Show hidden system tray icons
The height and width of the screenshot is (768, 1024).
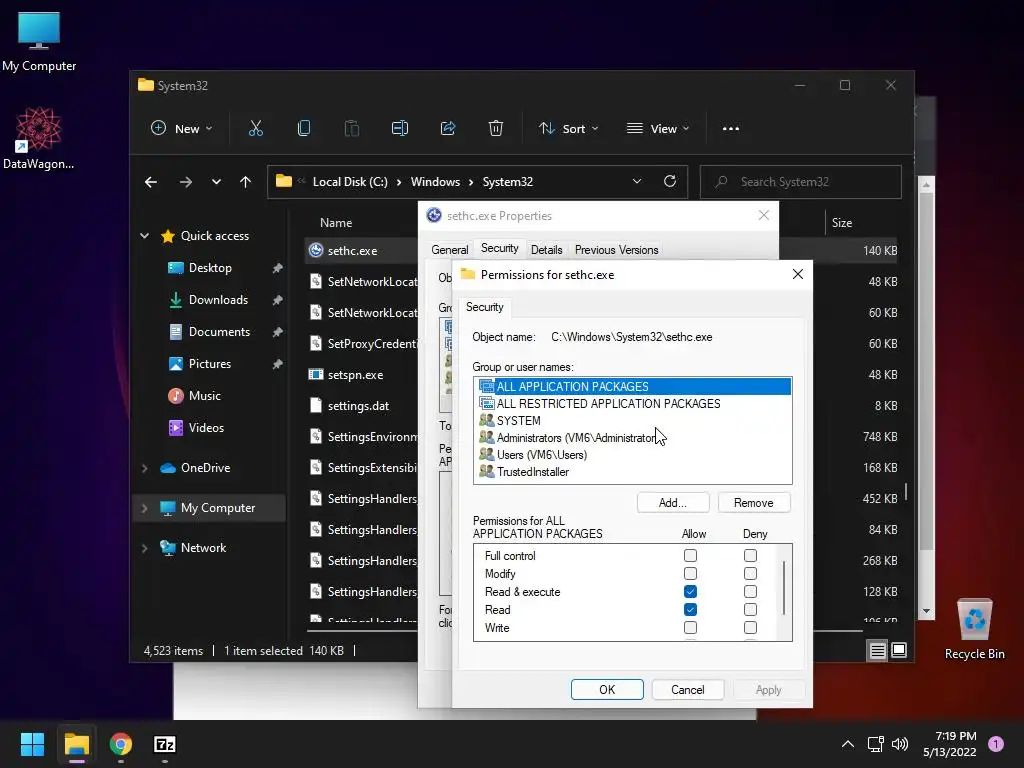[848, 744]
